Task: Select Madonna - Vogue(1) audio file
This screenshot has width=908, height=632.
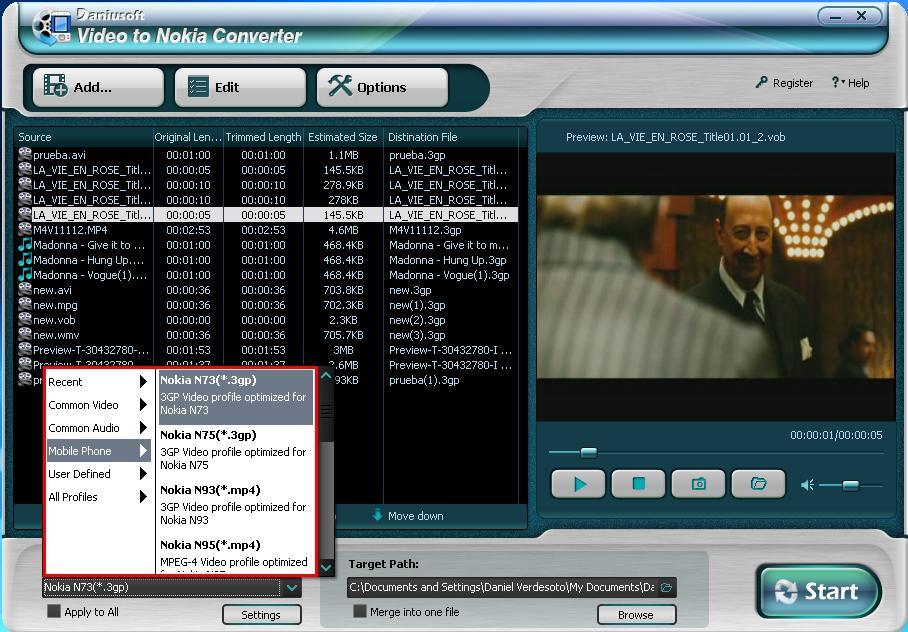Action: click(267, 275)
